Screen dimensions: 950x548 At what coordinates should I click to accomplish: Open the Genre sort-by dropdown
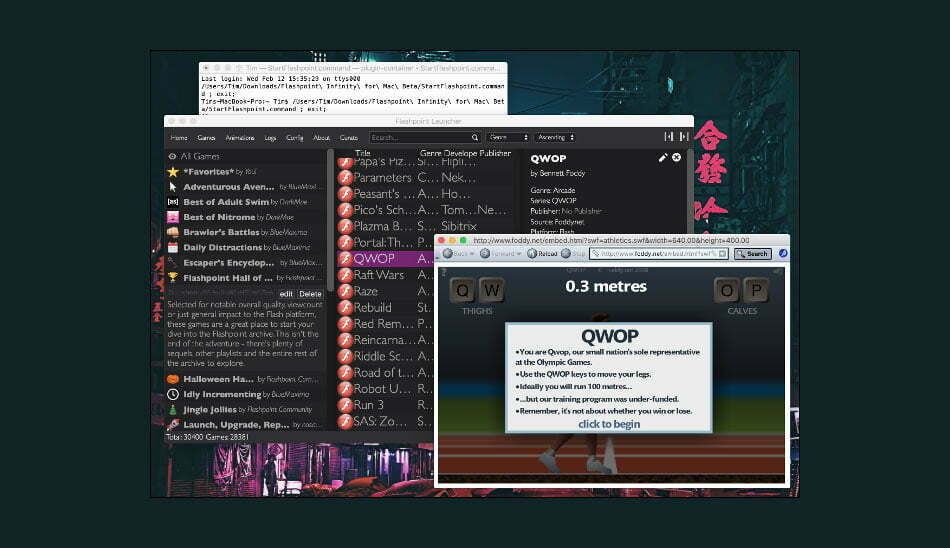[508, 138]
